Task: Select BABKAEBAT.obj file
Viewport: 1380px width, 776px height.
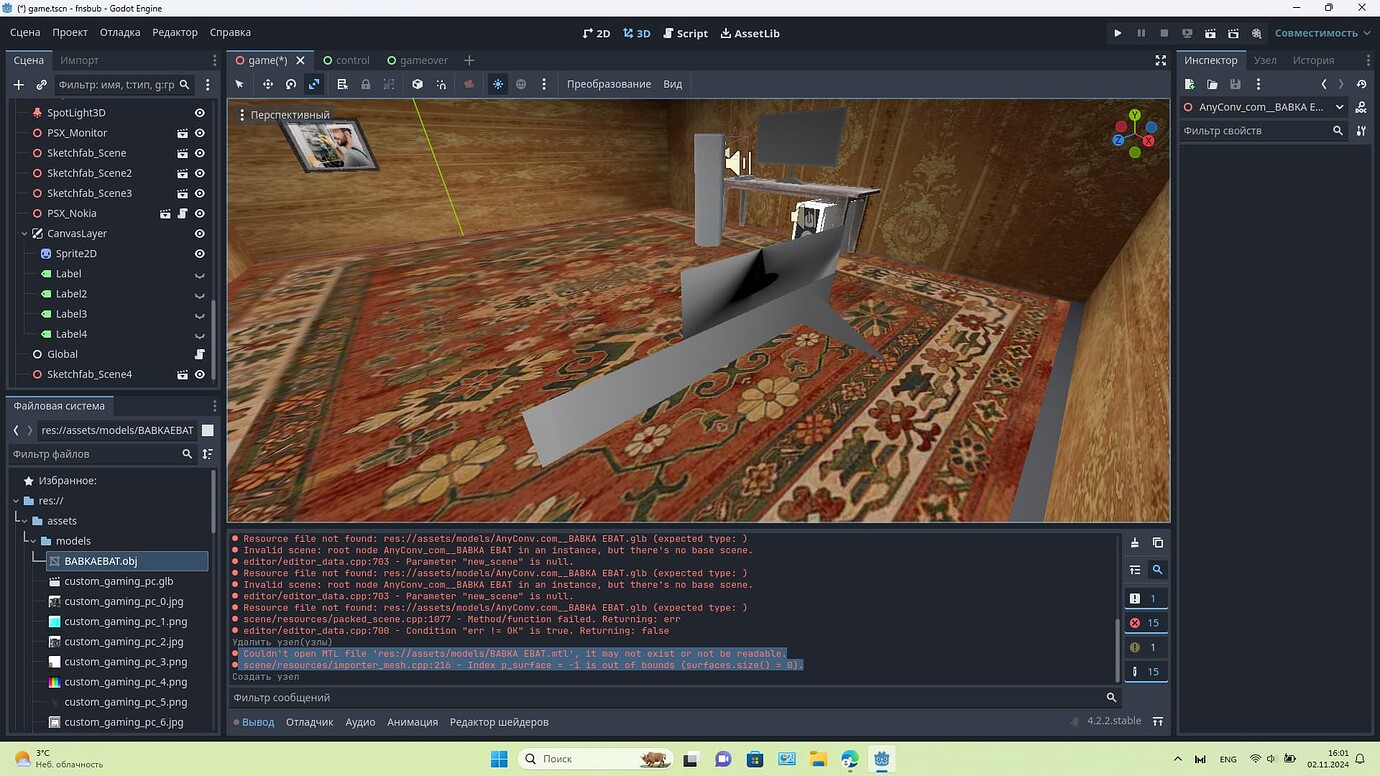Action: pos(127,561)
